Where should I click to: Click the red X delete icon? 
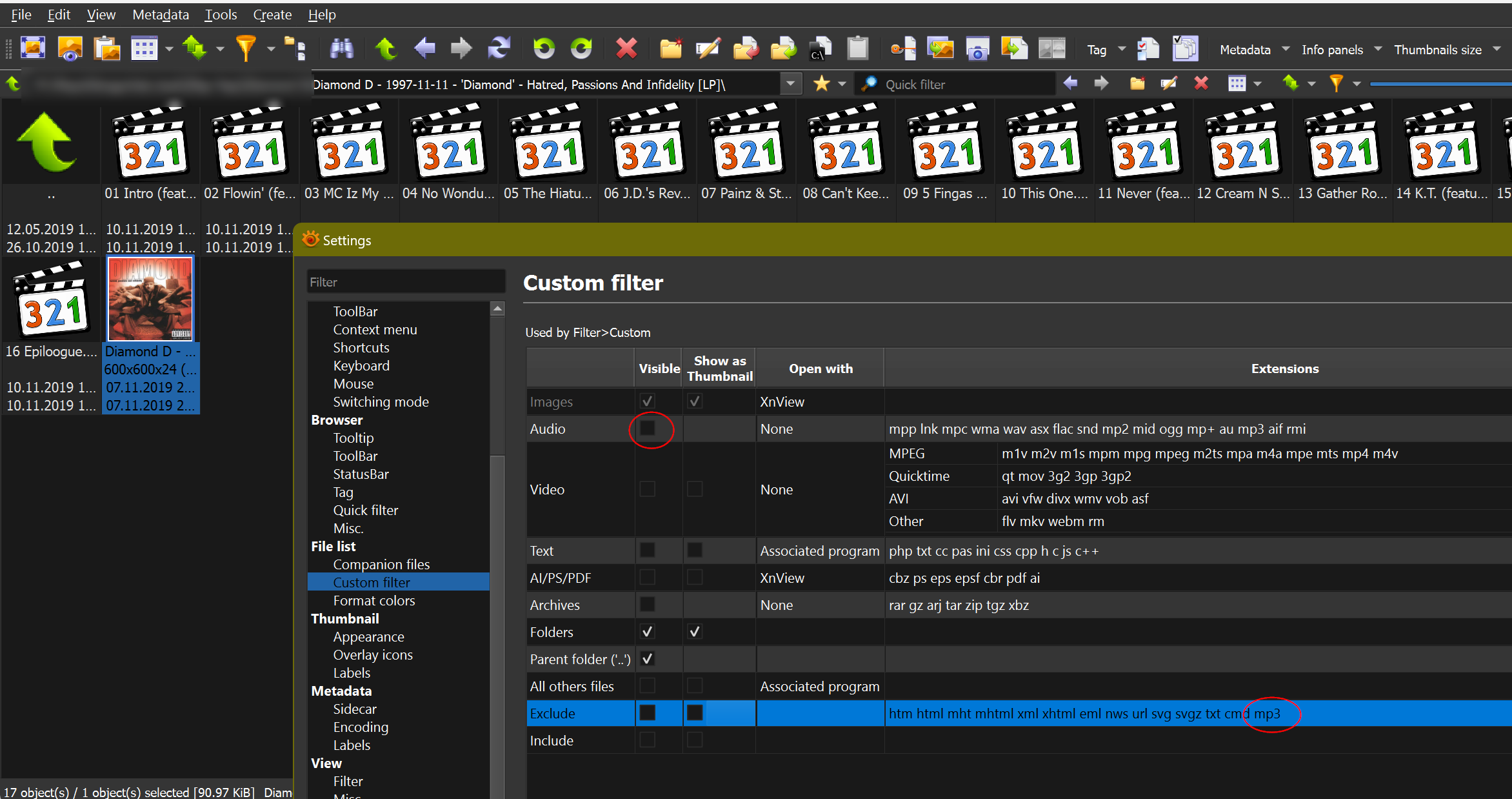626,49
